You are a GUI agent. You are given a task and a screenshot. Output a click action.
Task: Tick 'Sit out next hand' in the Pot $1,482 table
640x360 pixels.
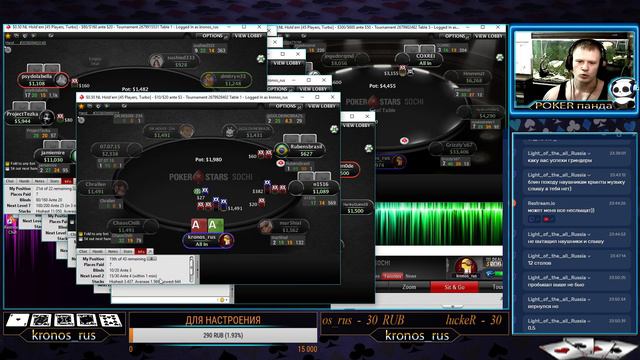coord(7,169)
